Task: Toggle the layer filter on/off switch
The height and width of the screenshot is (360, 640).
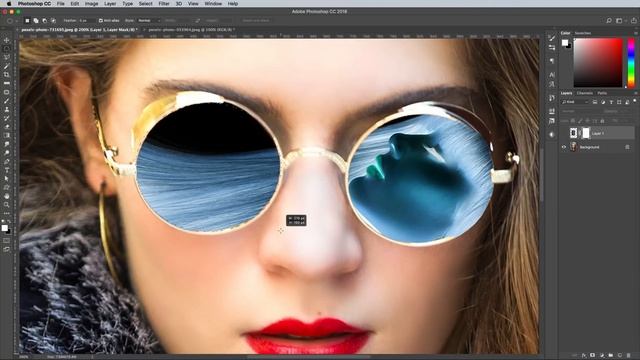Action: pos(635,101)
